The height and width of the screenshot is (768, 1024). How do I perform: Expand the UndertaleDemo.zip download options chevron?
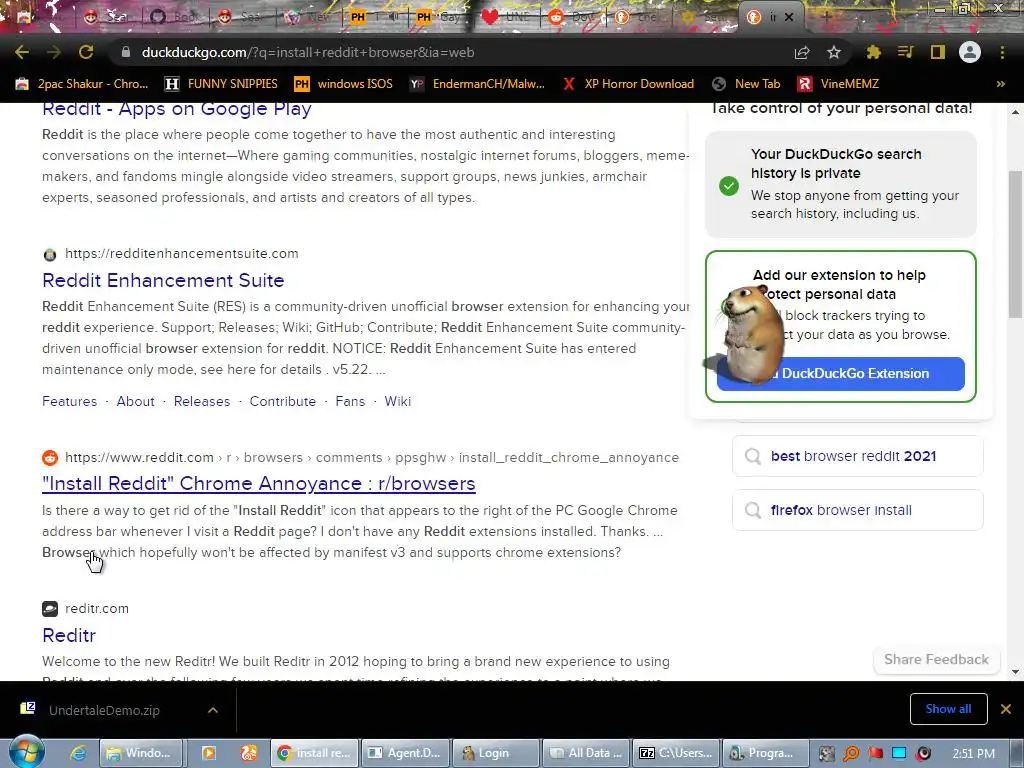pos(213,710)
